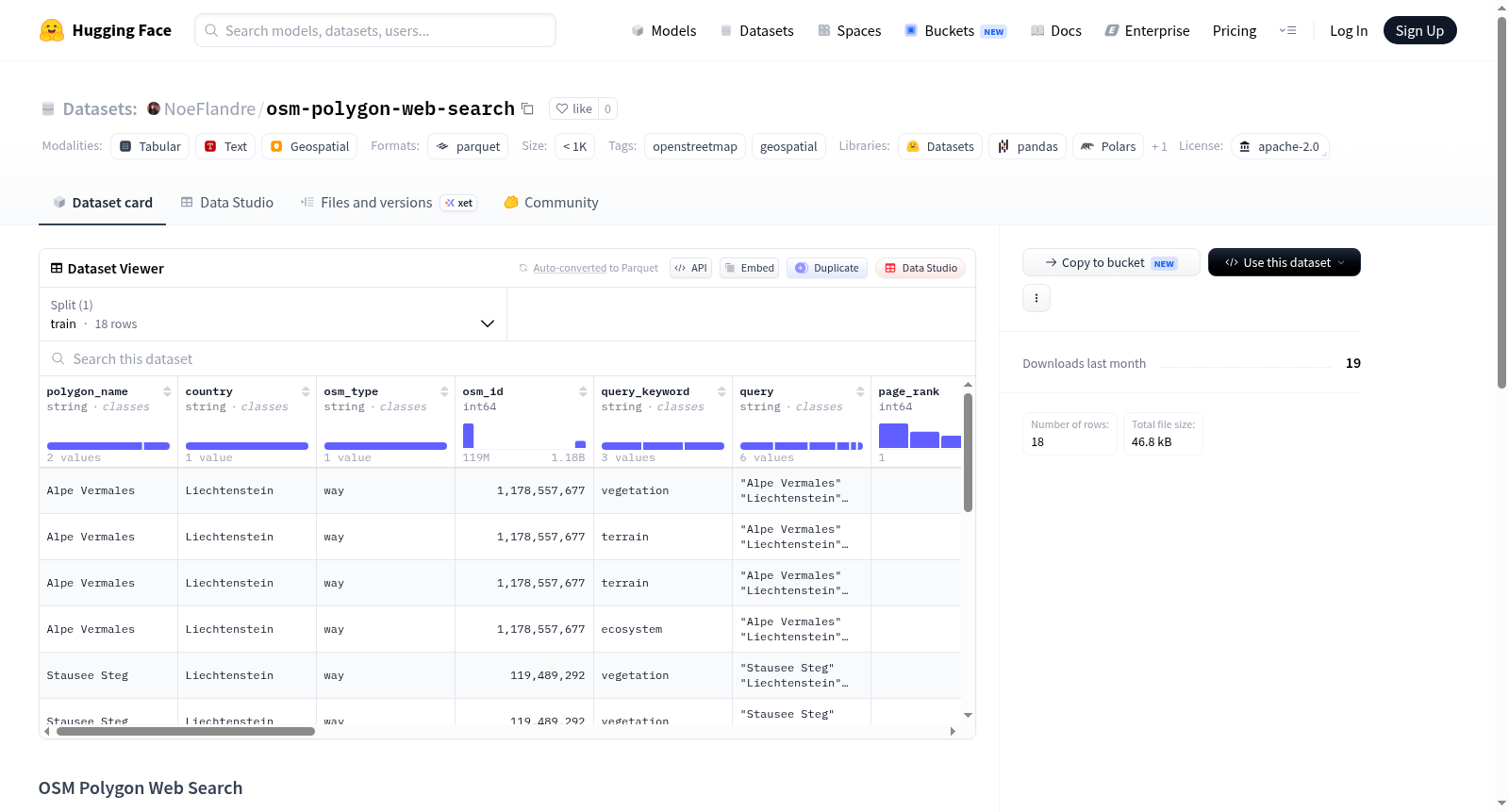Image resolution: width=1509 pixels, height=812 pixels.
Task: Select the Polars library tag
Action: coord(1108,146)
